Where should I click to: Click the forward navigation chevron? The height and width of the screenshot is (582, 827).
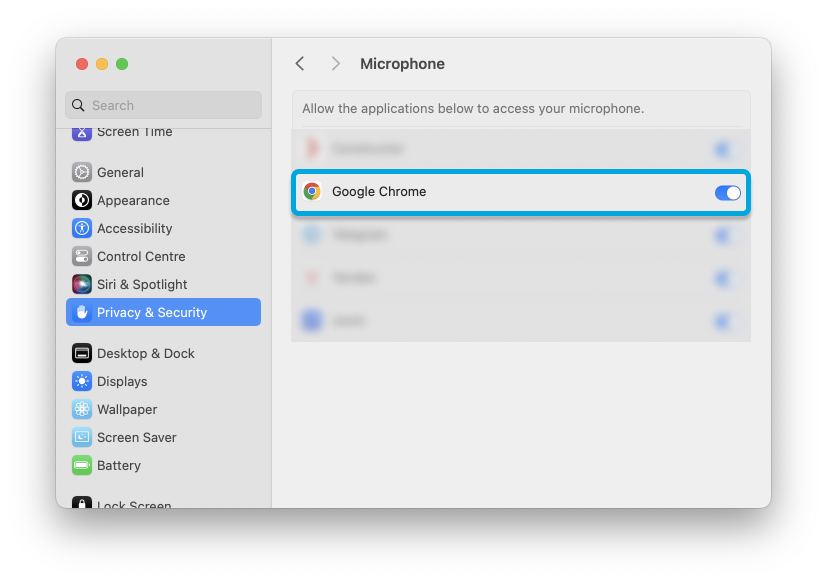tap(336, 63)
